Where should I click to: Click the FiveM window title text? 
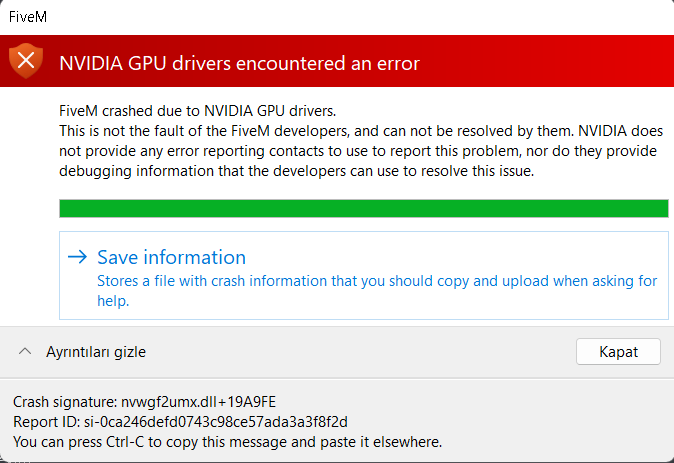click(28, 17)
